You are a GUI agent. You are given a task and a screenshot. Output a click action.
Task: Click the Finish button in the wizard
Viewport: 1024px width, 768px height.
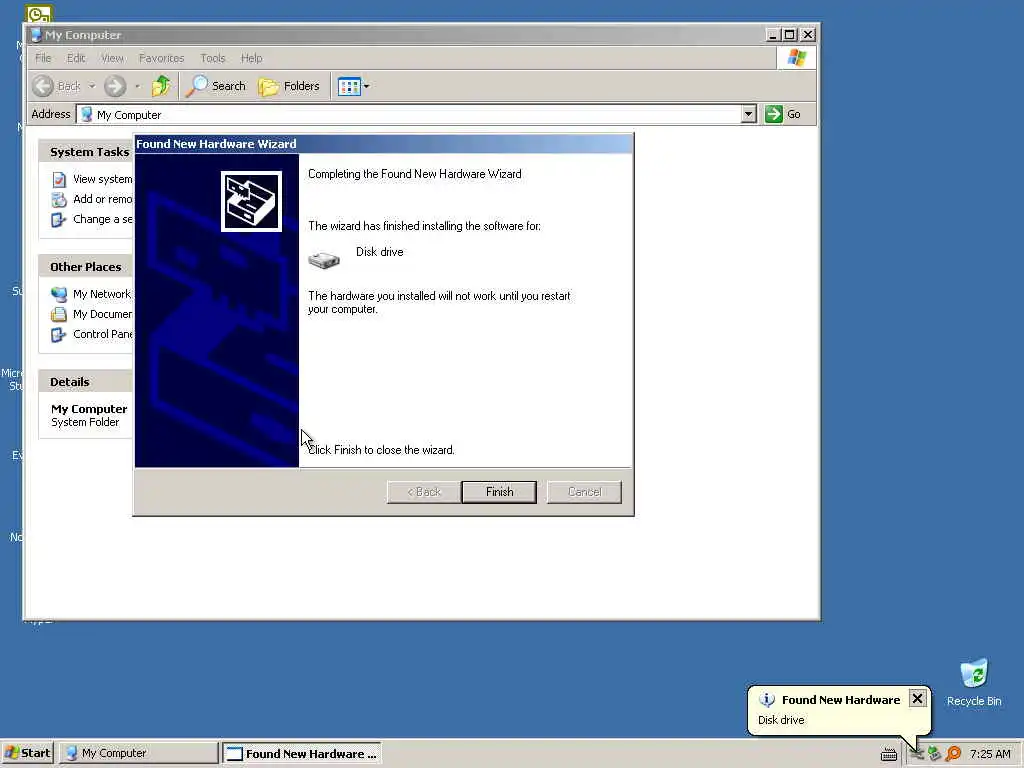[499, 492]
